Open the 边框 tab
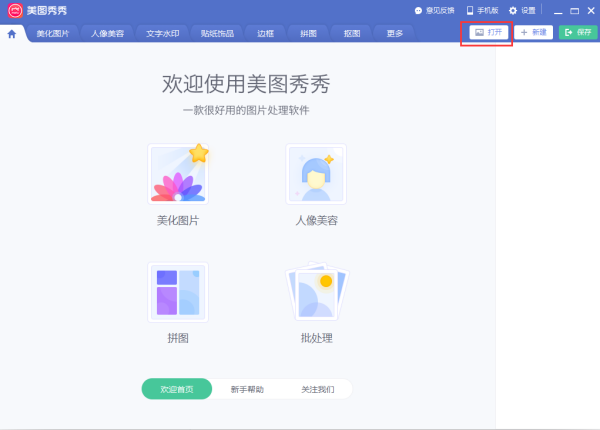The width and height of the screenshot is (600, 430). [x=266, y=34]
